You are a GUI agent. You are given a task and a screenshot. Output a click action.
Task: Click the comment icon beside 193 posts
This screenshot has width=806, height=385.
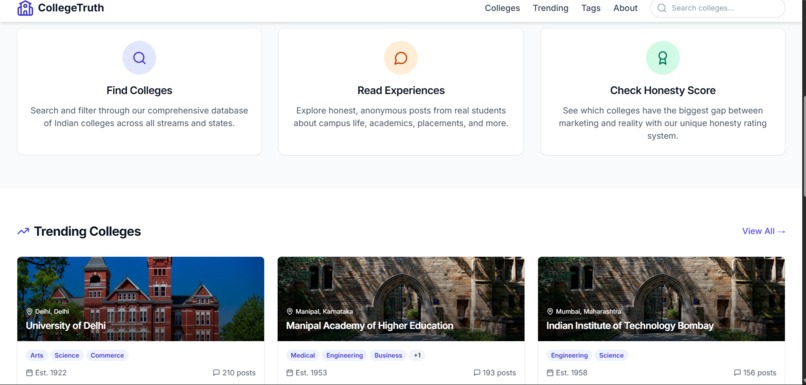pos(477,373)
